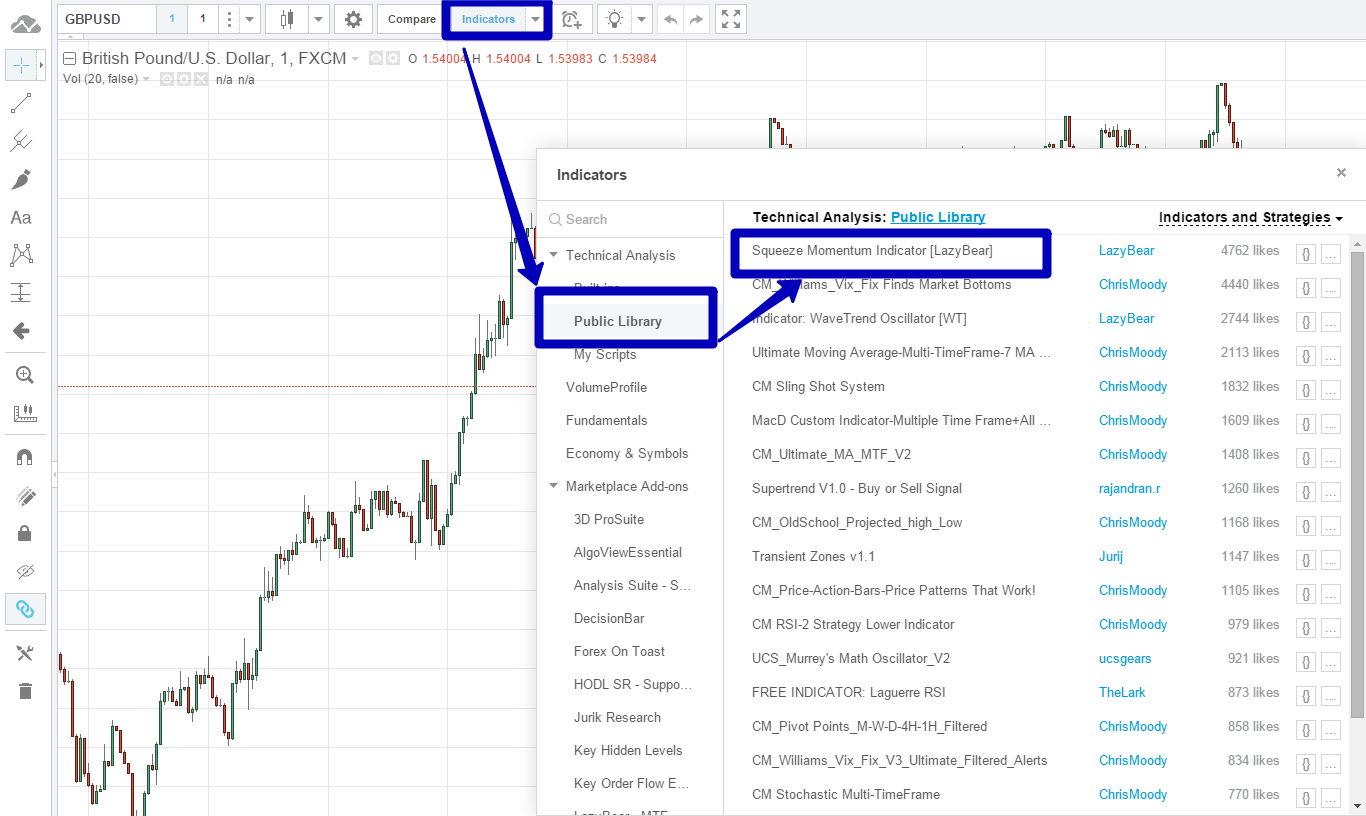Select the Economy & Symbols category

click(x=627, y=453)
